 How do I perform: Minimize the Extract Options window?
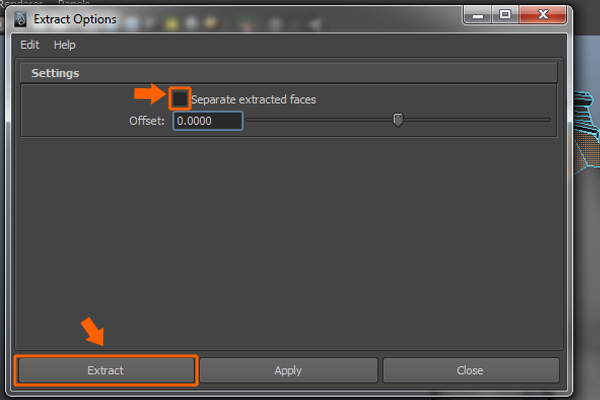pos(478,15)
